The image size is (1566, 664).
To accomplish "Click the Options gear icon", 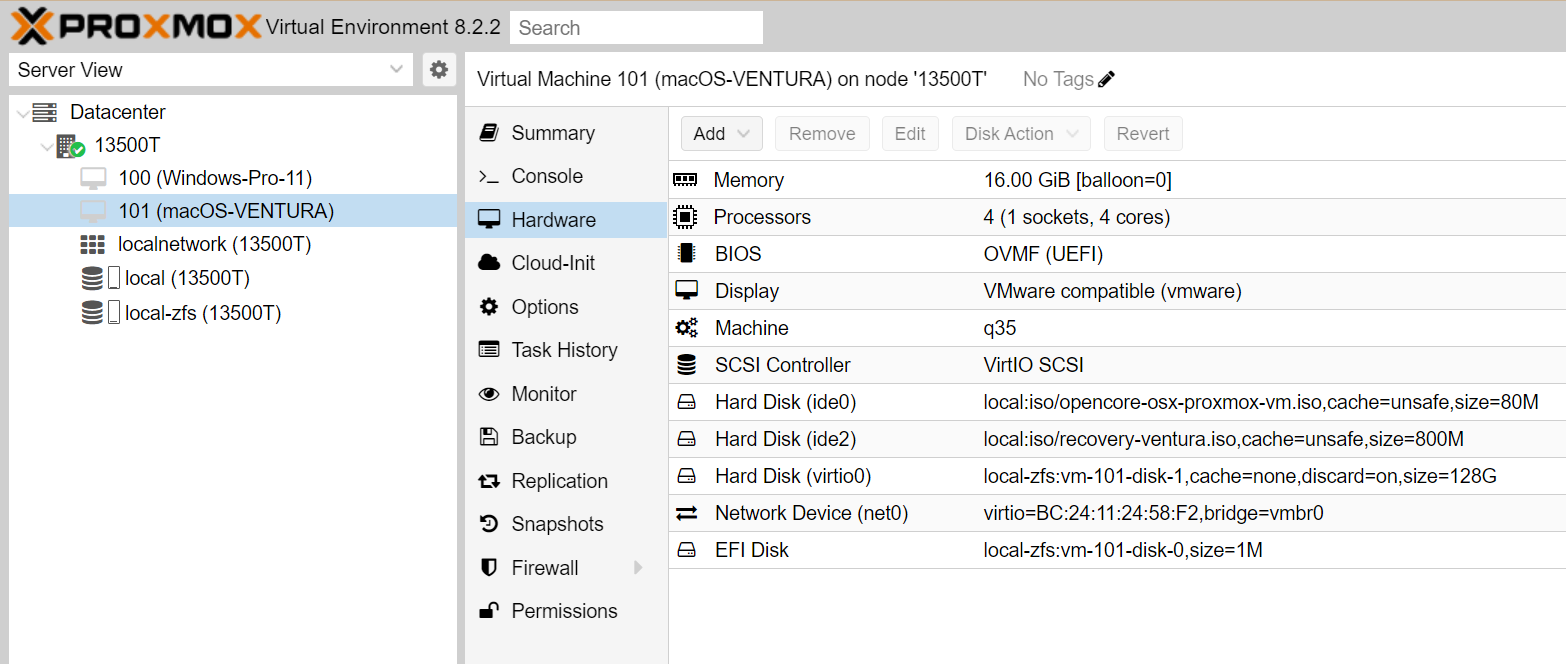I will [x=489, y=307].
